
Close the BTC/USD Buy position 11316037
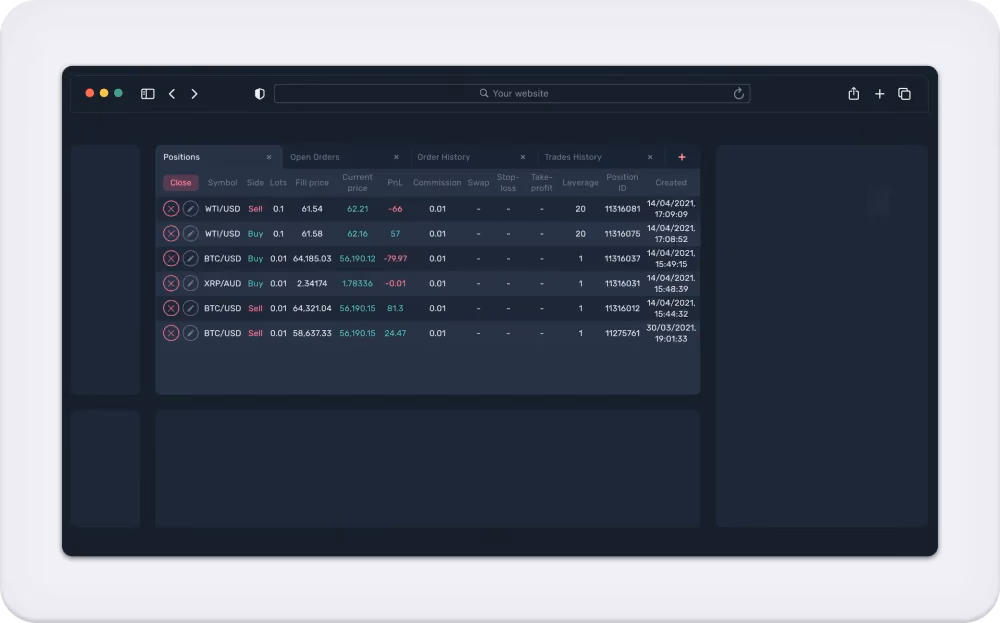(x=171, y=258)
